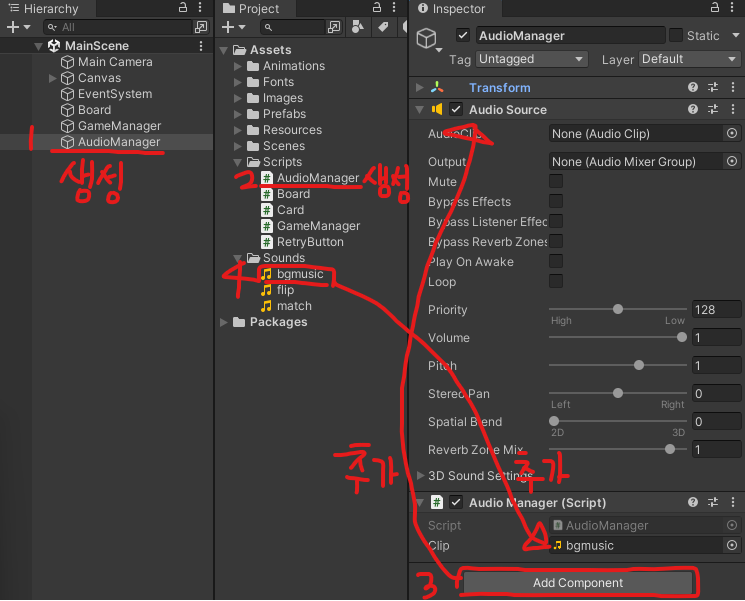Screen dimensions: 745x601
Task: Toggle the Mute checkbox
Action: [556, 181]
